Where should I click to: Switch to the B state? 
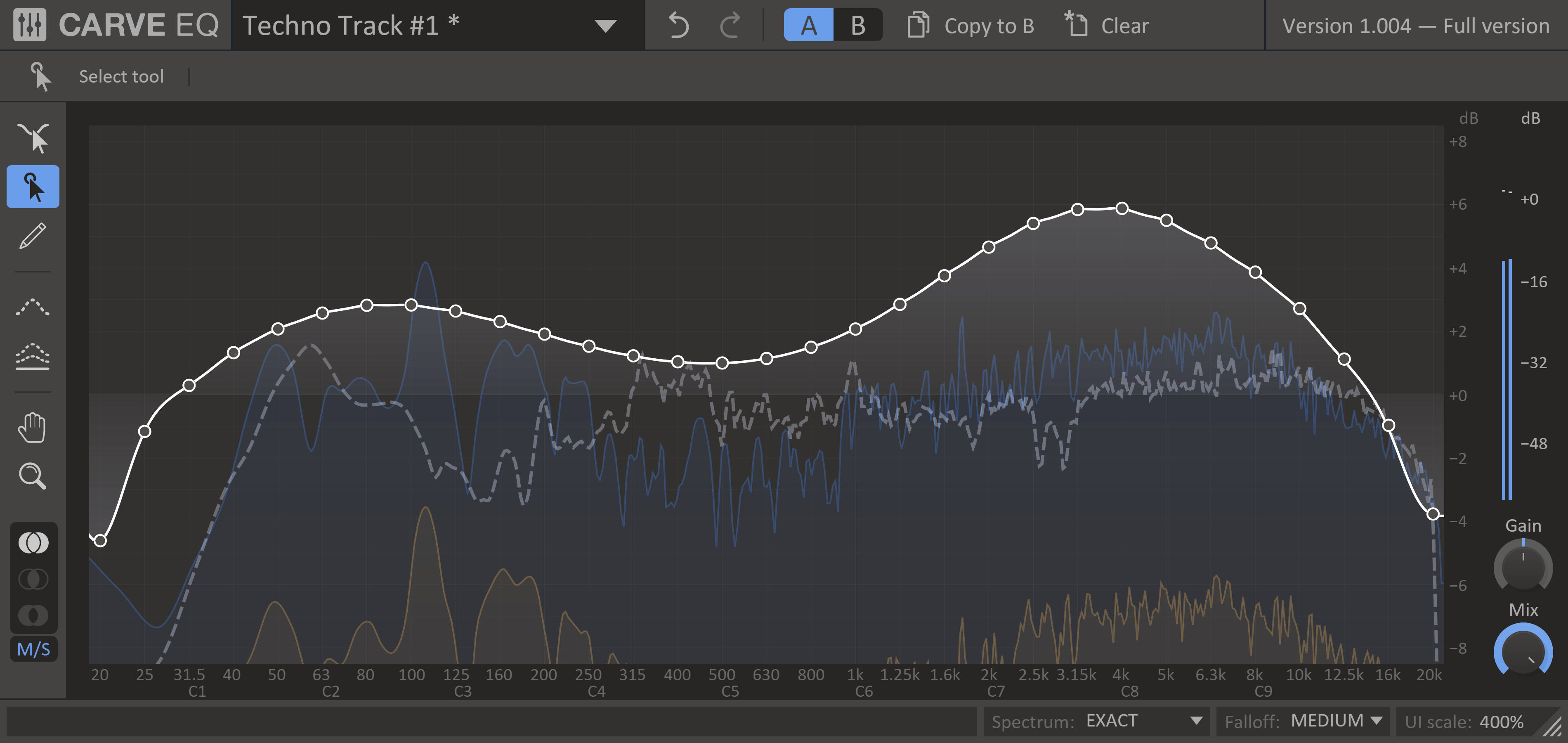coord(857,26)
